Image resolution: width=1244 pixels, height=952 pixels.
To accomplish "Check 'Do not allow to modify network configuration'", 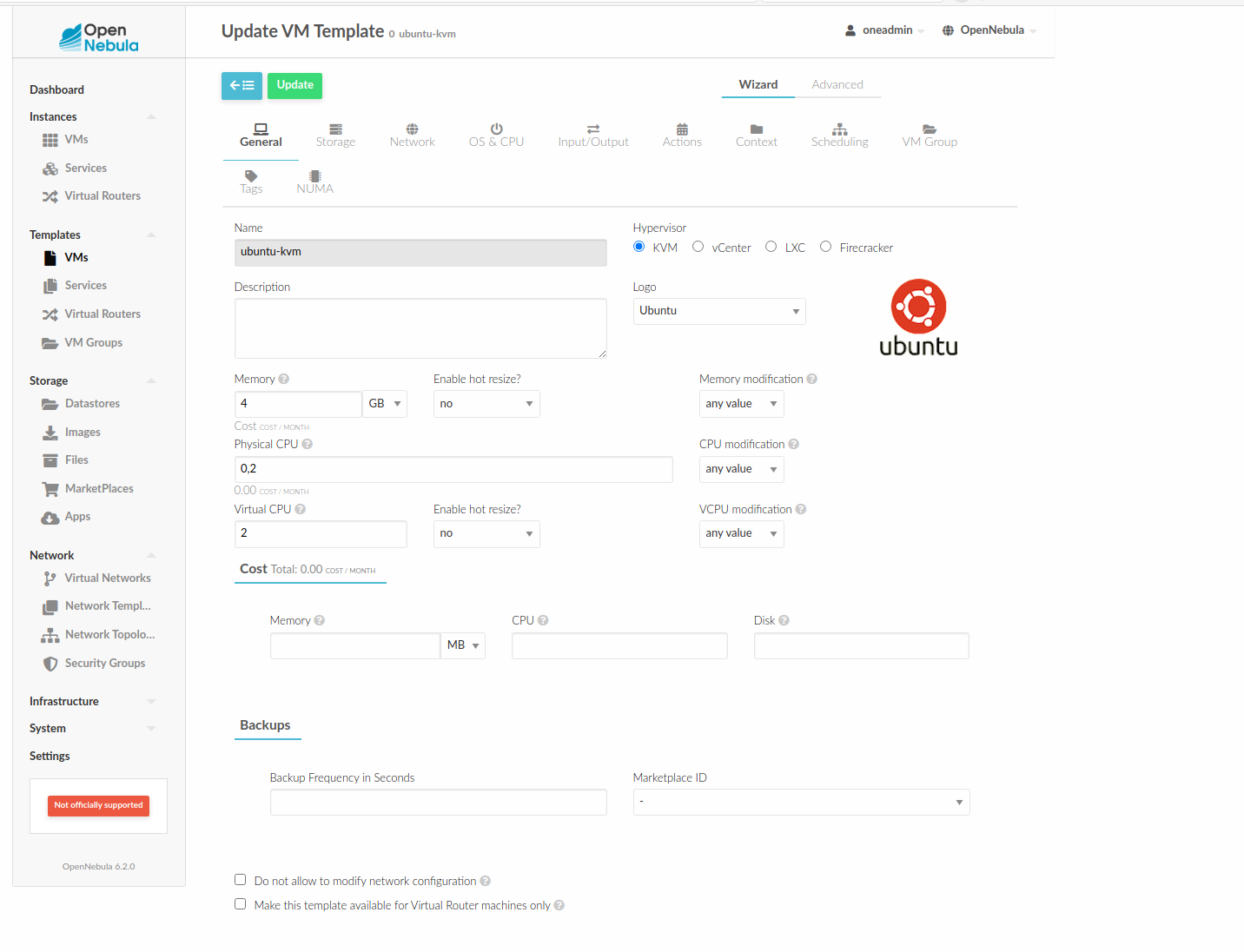I will [x=240, y=879].
